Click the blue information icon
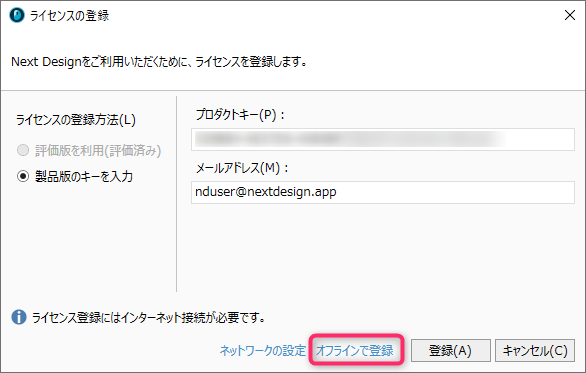Viewport: 586px width, 373px height. coord(19,317)
